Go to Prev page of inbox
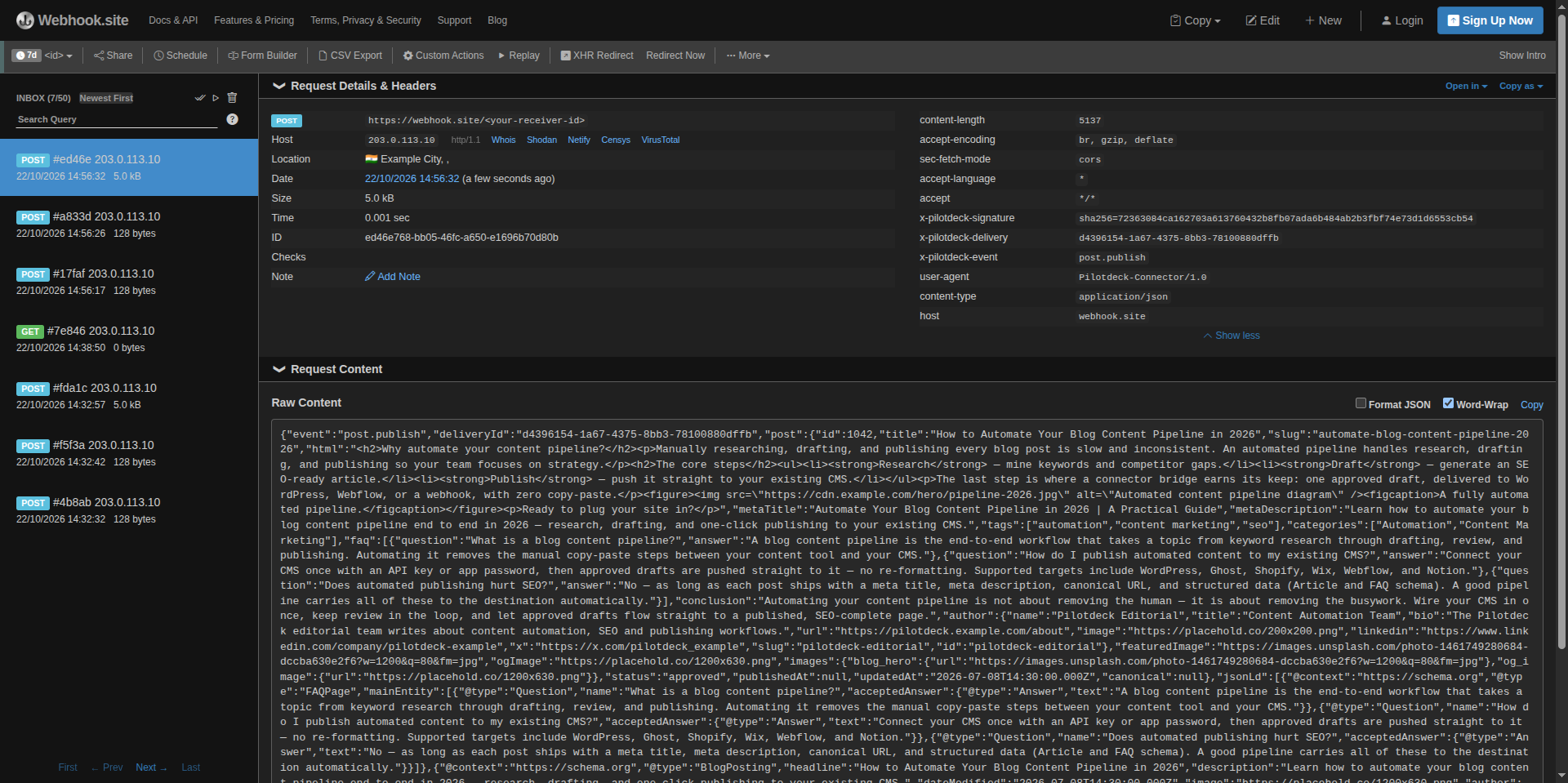1568x783 pixels. [107, 767]
